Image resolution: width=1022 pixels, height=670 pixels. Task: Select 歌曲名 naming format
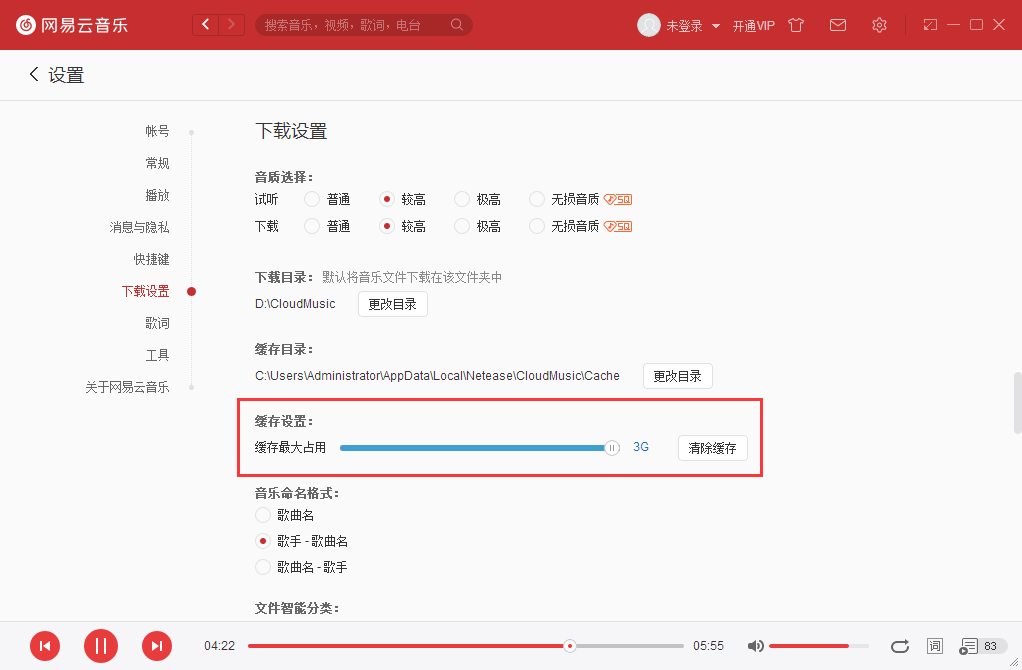point(262,515)
